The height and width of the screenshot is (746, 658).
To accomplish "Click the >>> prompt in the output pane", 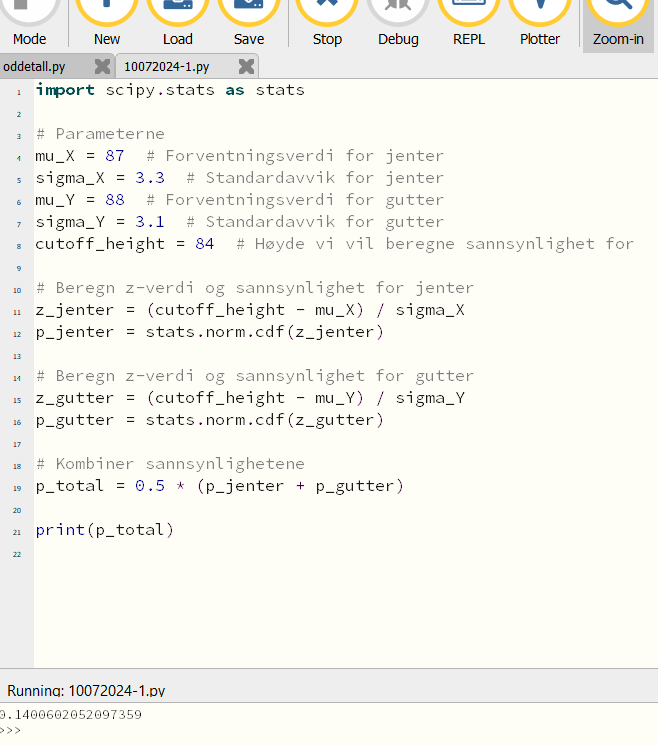I will pyautogui.click(x=11, y=731).
